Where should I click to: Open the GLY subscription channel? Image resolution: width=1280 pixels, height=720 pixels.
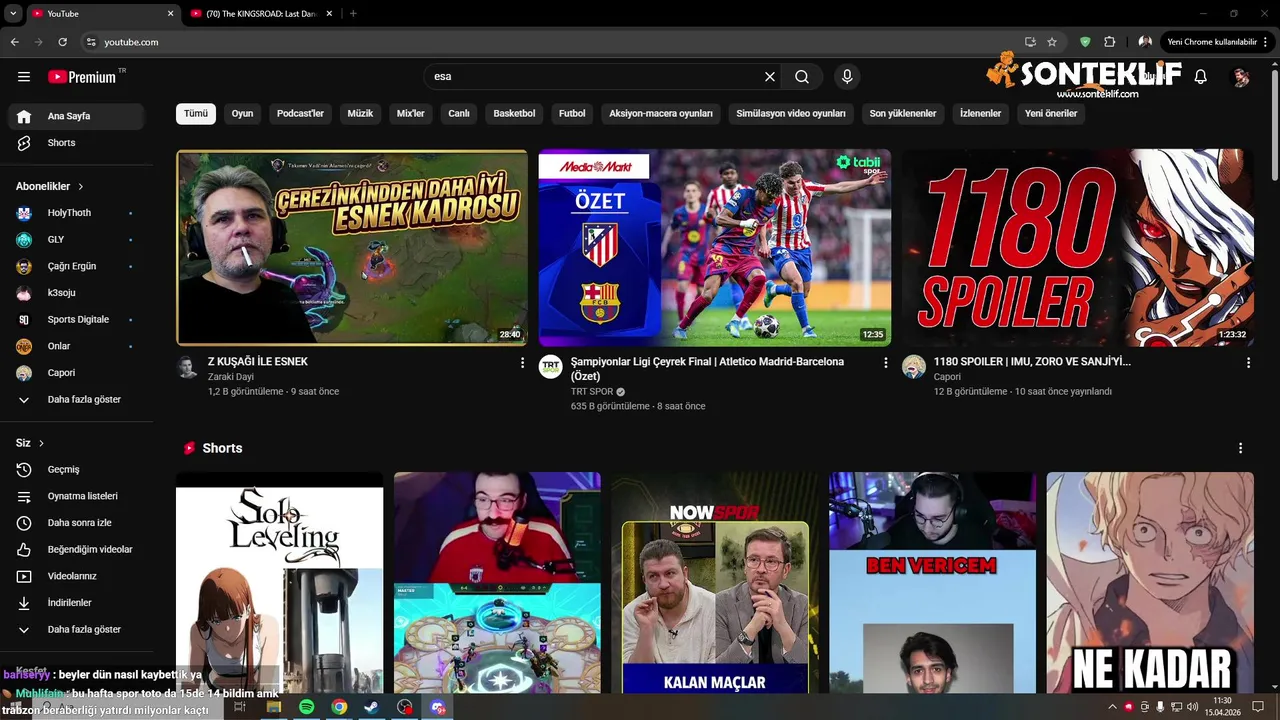coord(76,240)
